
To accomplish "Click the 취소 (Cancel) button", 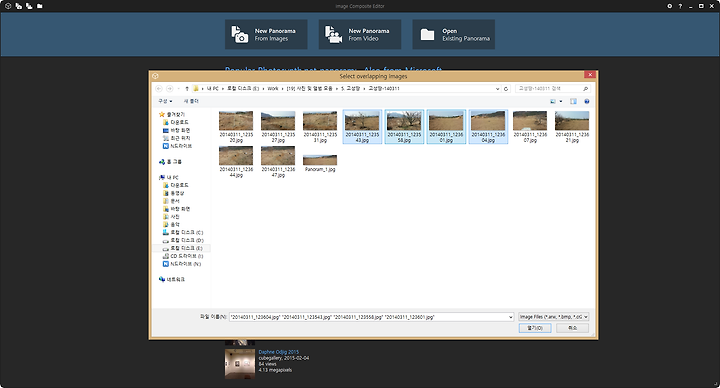I will click(572, 328).
